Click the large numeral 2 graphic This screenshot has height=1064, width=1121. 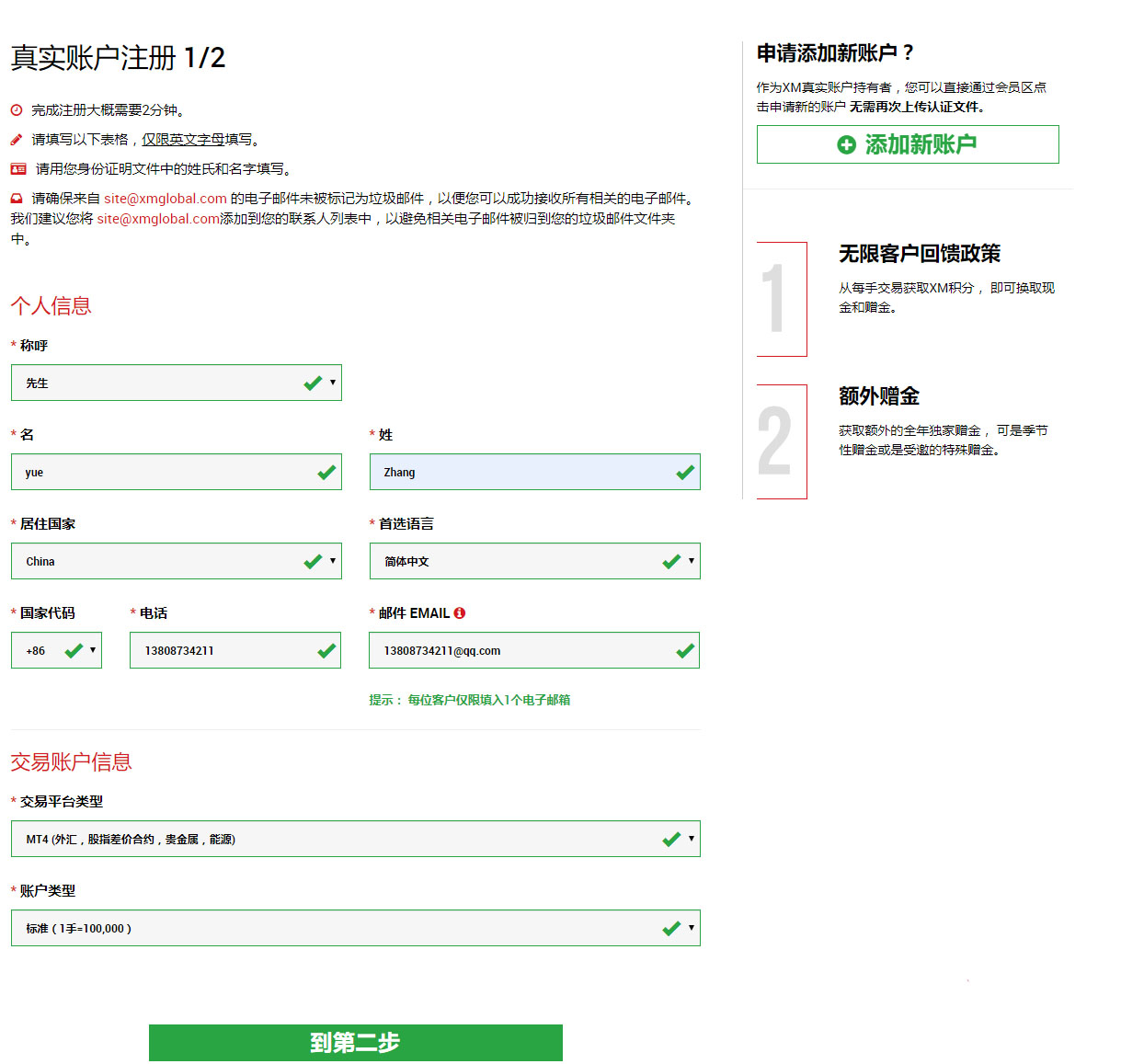tap(774, 441)
